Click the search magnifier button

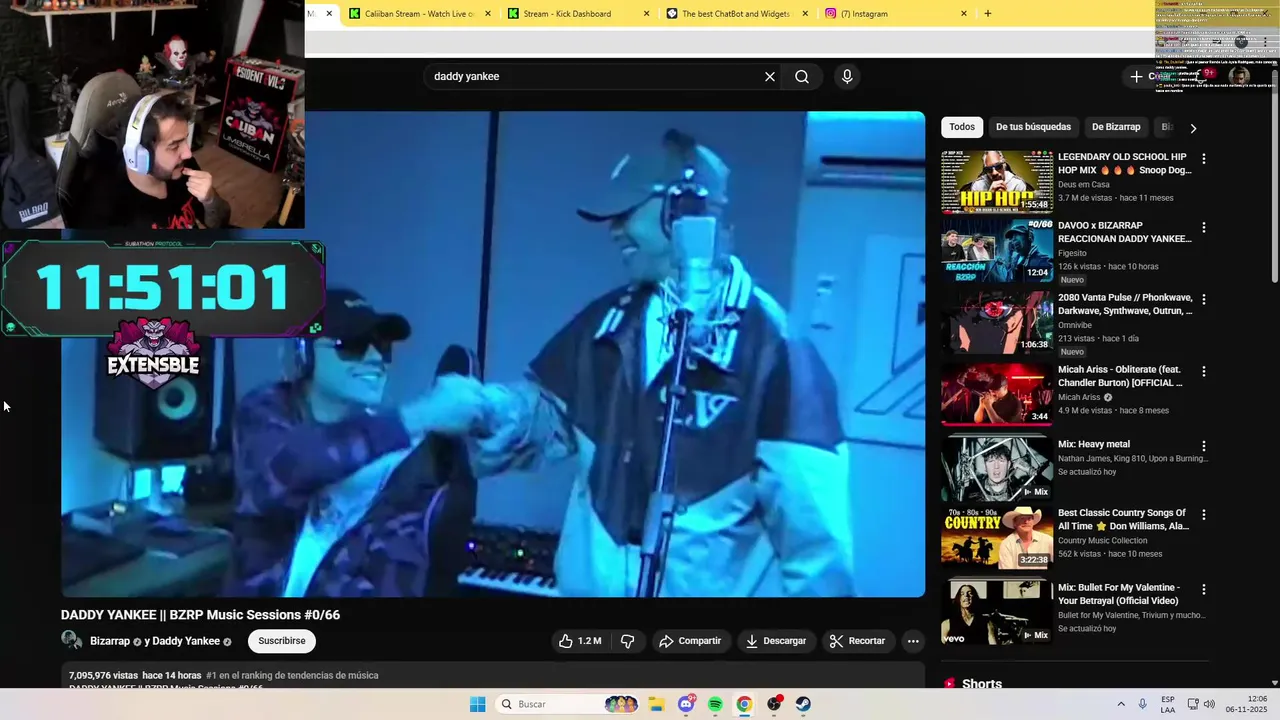pyautogui.click(x=802, y=77)
